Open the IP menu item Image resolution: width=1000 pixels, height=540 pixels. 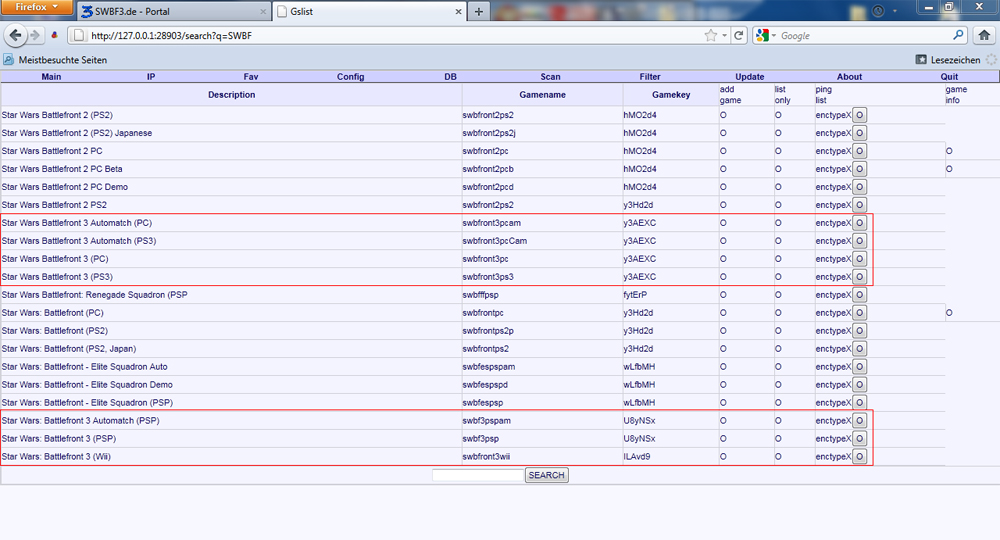point(151,77)
